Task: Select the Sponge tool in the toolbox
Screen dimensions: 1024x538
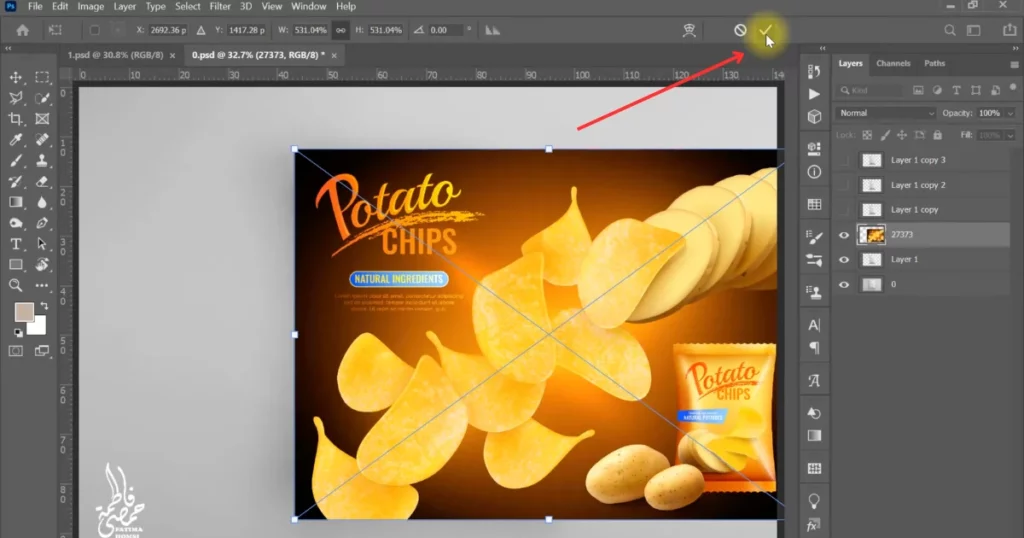Action: coord(16,223)
